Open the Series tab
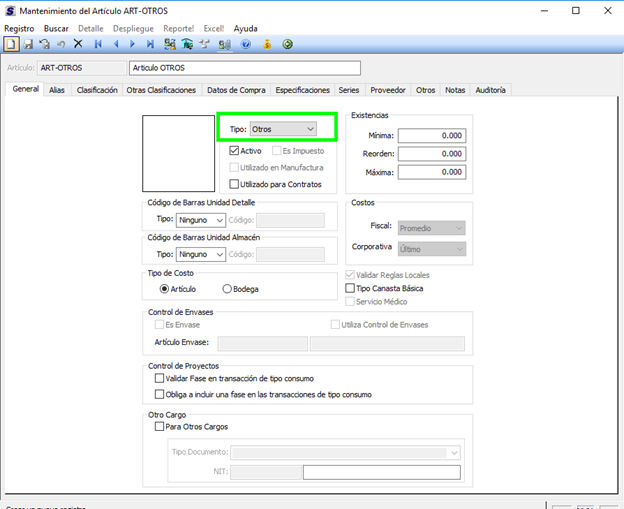 [349, 90]
